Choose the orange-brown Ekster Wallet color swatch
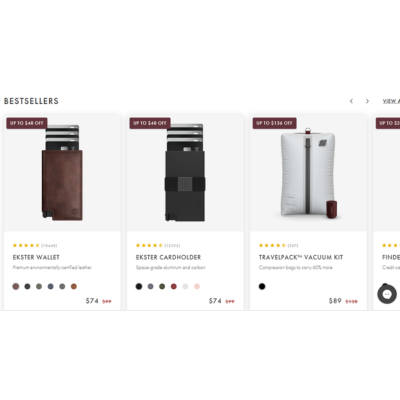This screenshot has height=400, width=400. pyautogui.click(x=74, y=286)
